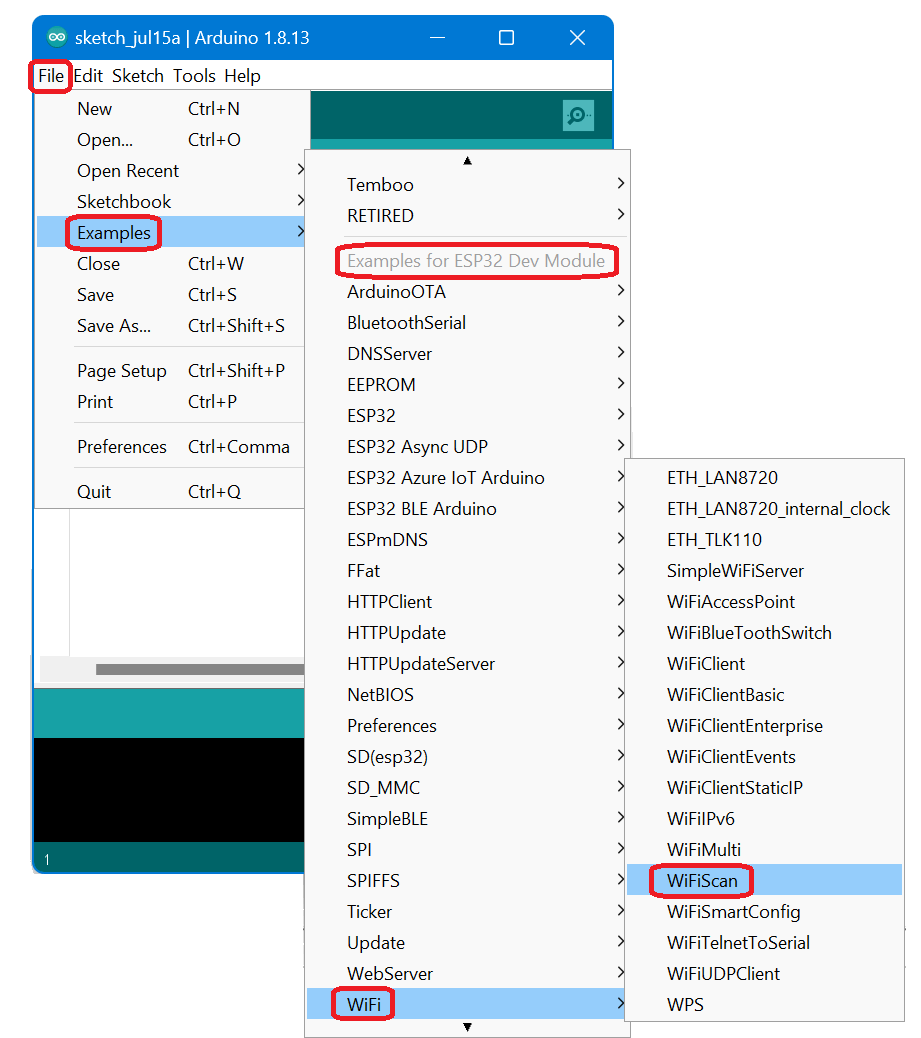The height and width of the screenshot is (1038, 921).
Task: Load the WPS example
Action: (765, 1005)
